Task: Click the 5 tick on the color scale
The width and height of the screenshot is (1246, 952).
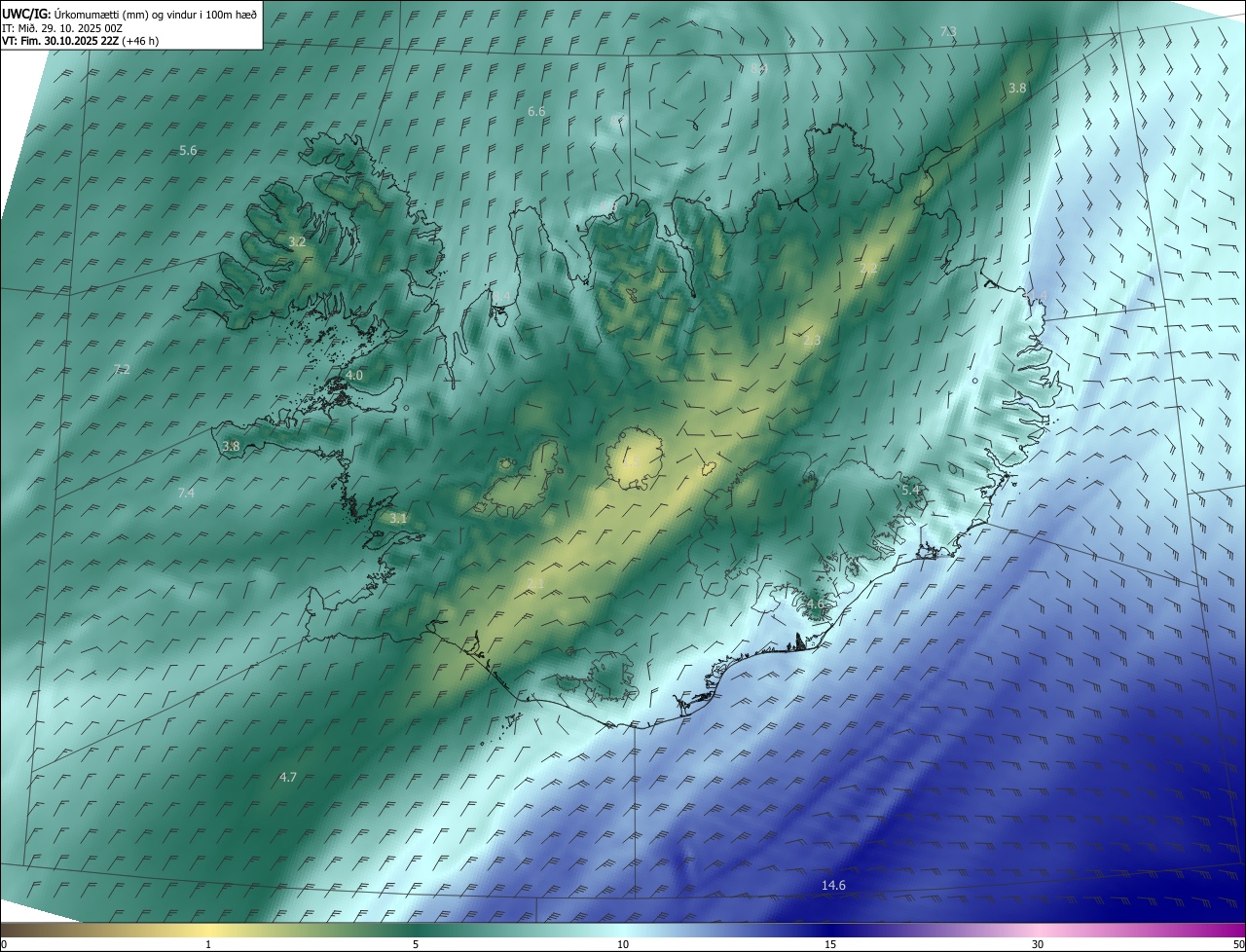Action: (416, 944)
